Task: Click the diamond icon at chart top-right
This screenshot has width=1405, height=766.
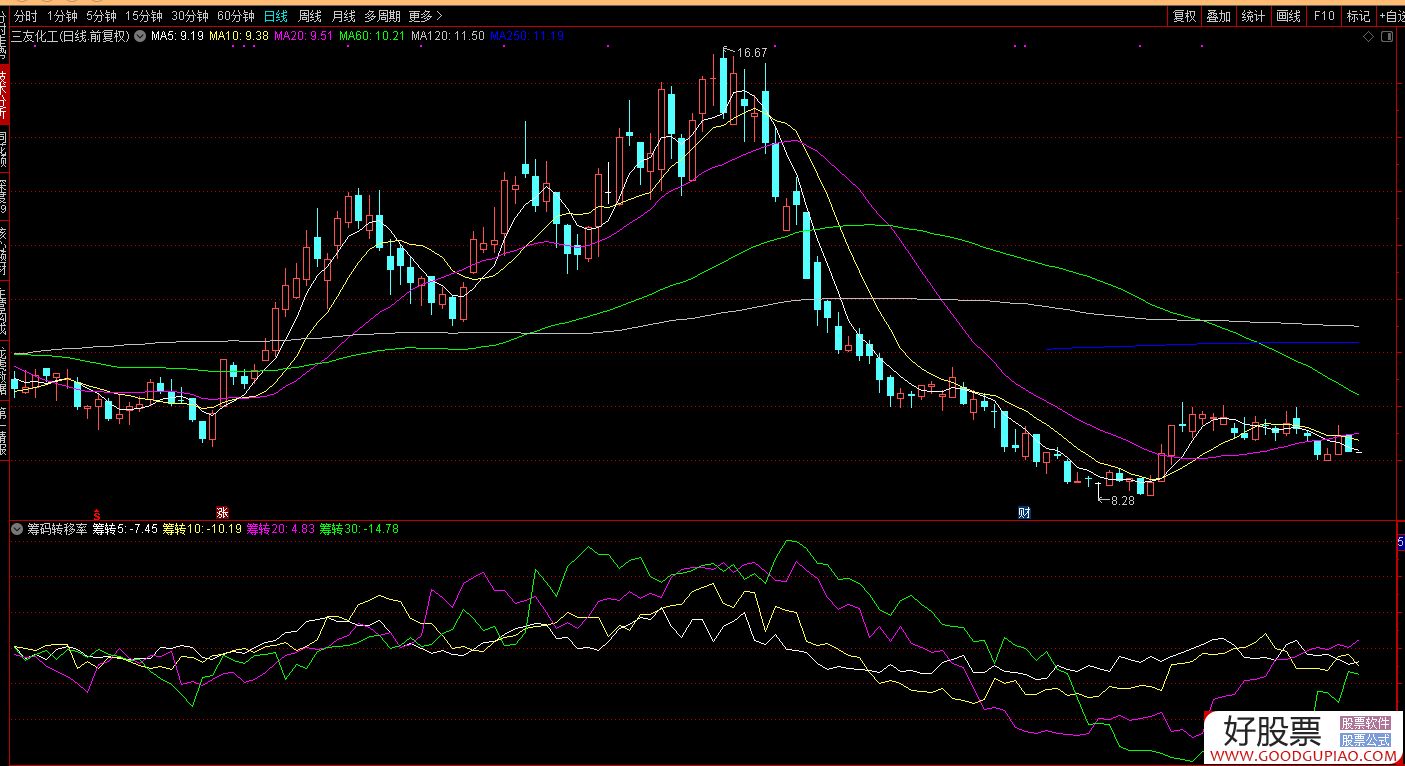Action: (1369, 36)
